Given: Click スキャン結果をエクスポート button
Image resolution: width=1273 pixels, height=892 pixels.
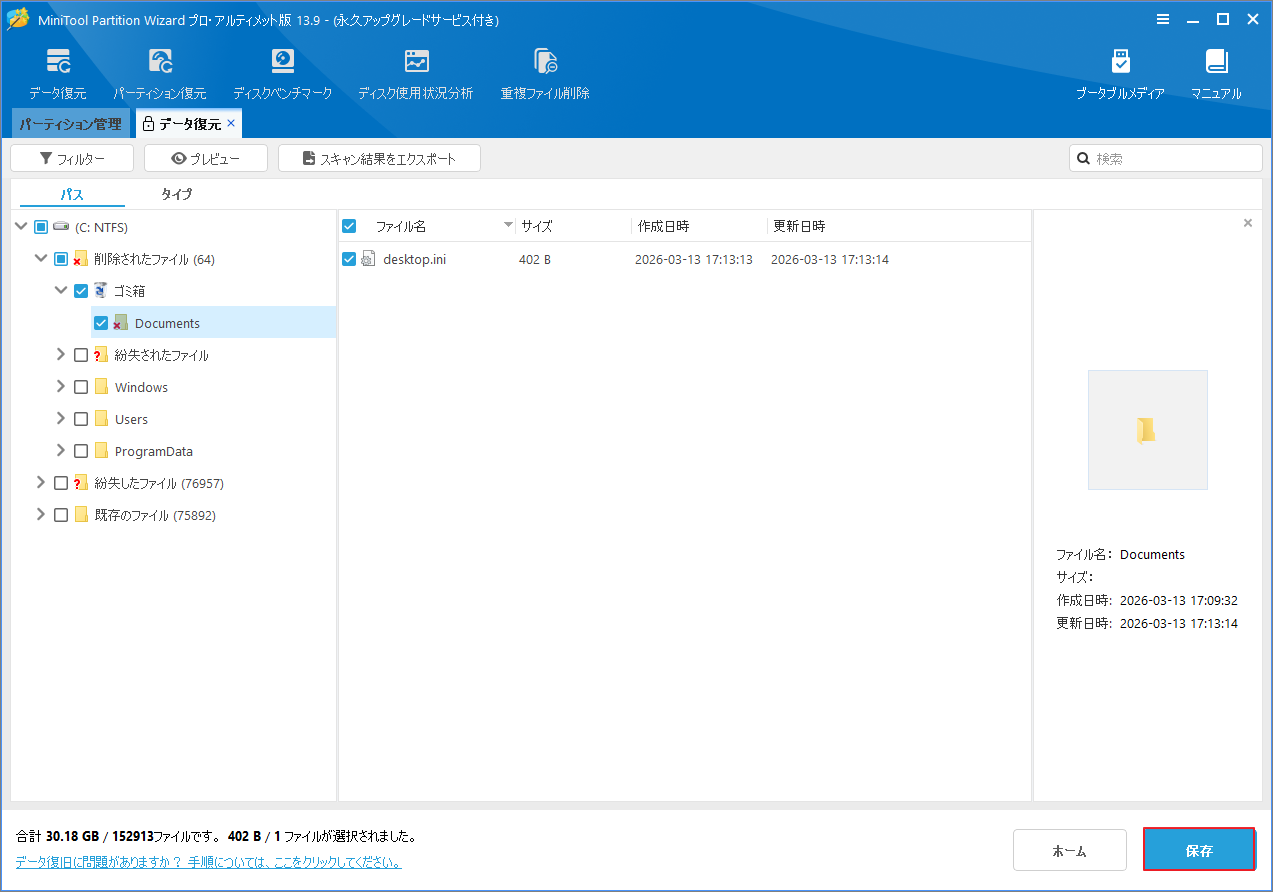Looking at the screenshot, I should pos(379,158).
